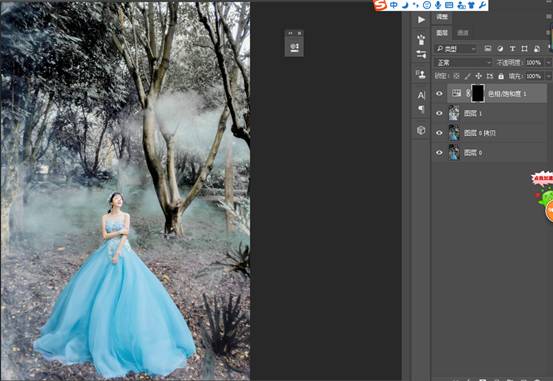Image resolution: width=553 pixels, height=381 pixels.
Task: Open the Clone Source stamp icon
Action: coord(420,74)
